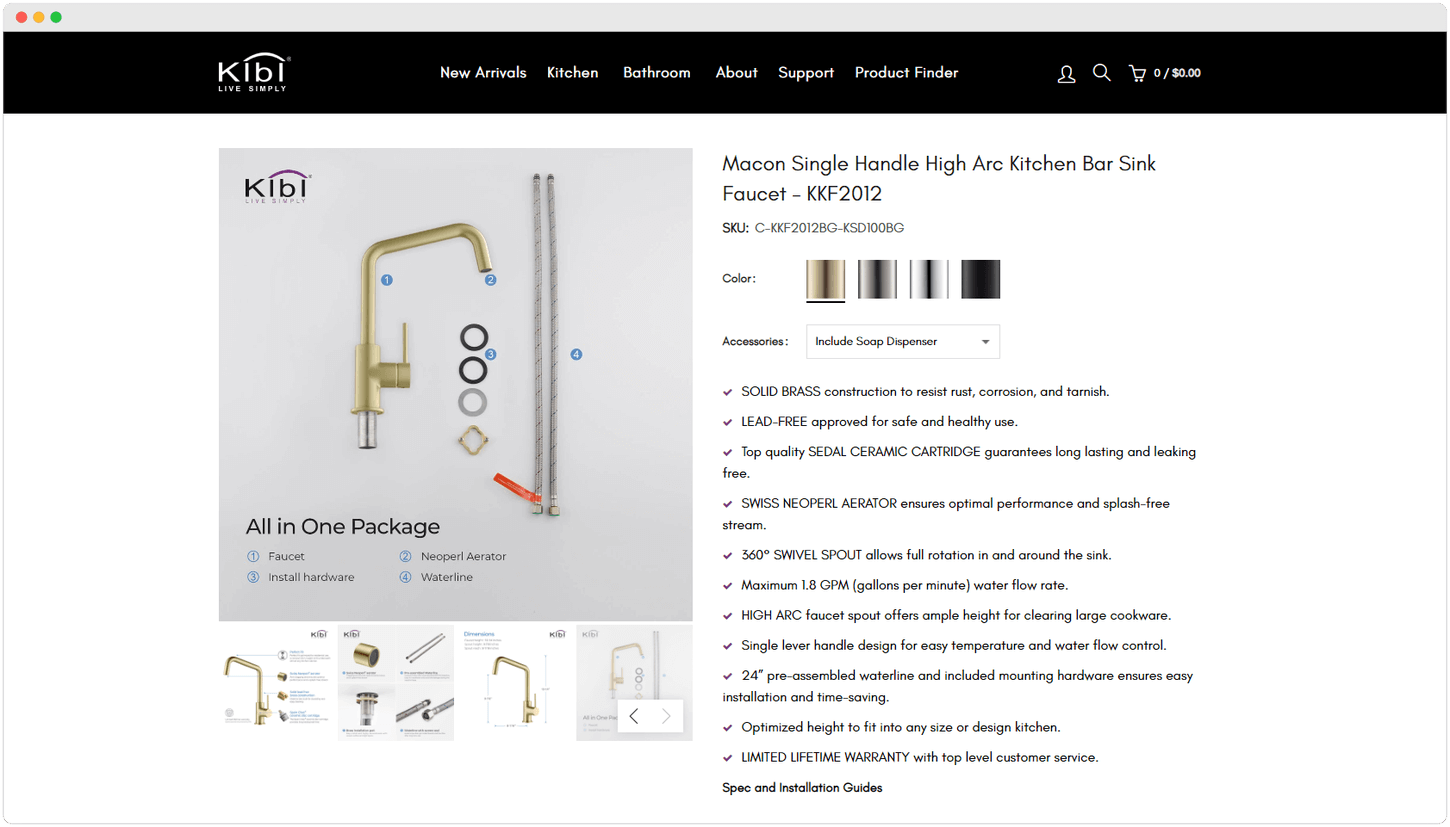This screenshot has height=827, width=1450.
Task: Open the Support menu link
Action: click(x=806, y=73)
